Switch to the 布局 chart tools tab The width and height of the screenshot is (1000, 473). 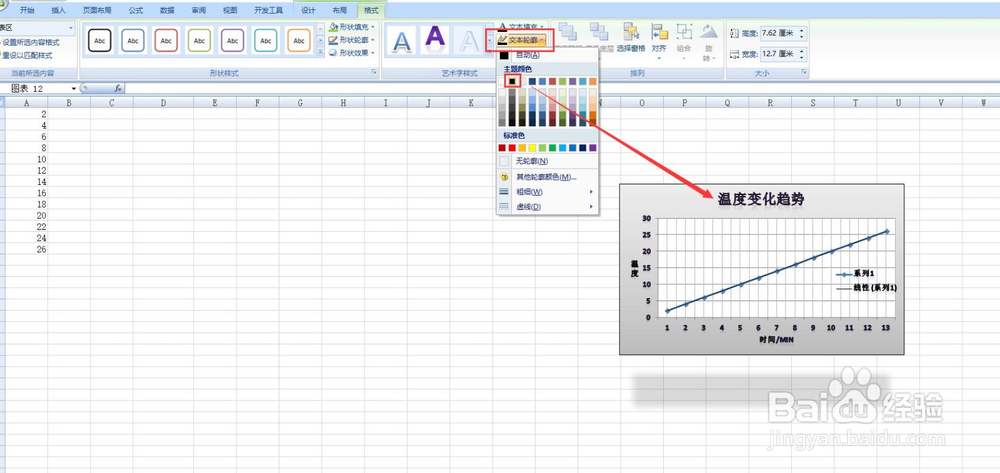tap(340, 11)
